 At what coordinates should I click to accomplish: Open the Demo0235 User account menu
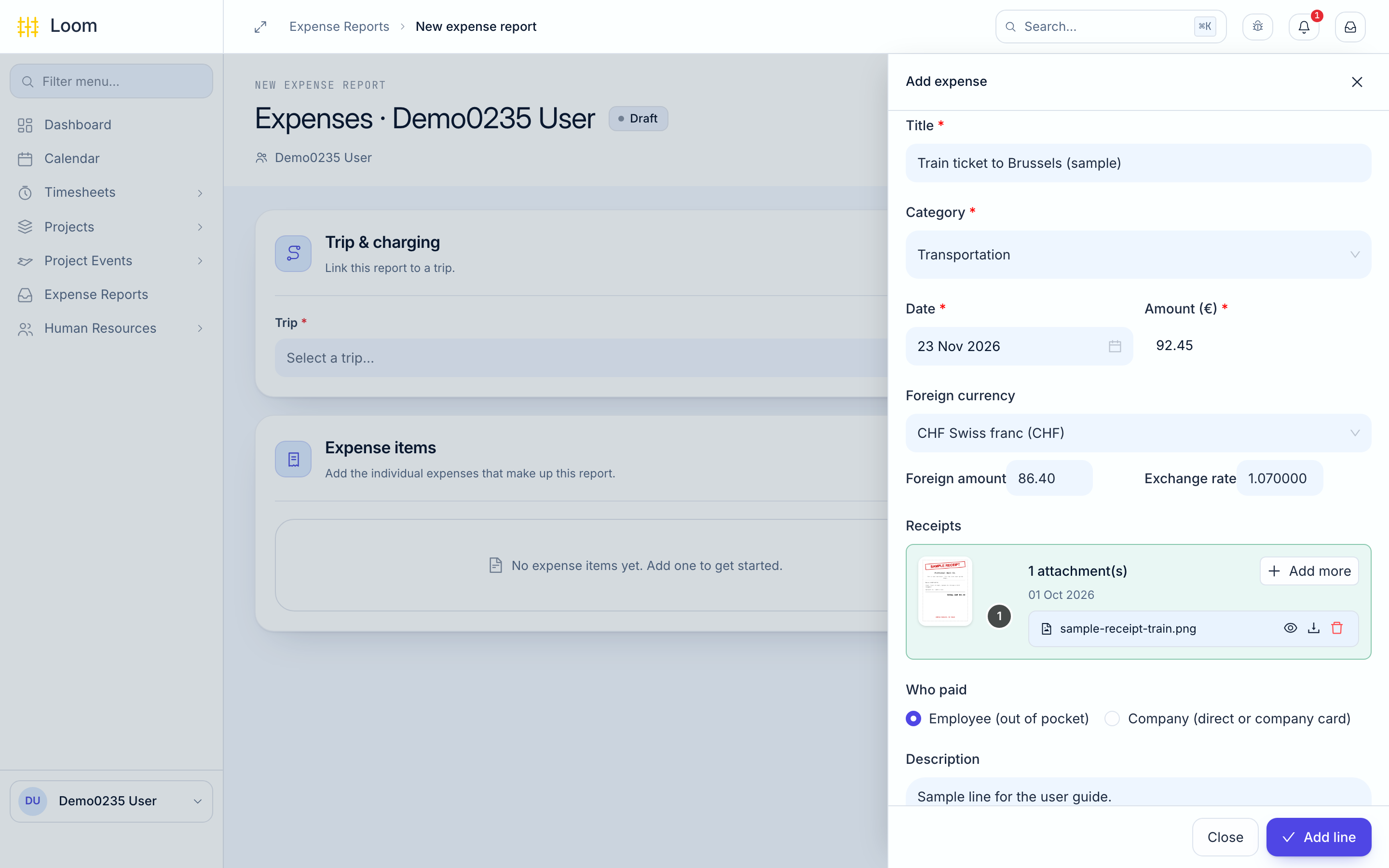(111, 801)
